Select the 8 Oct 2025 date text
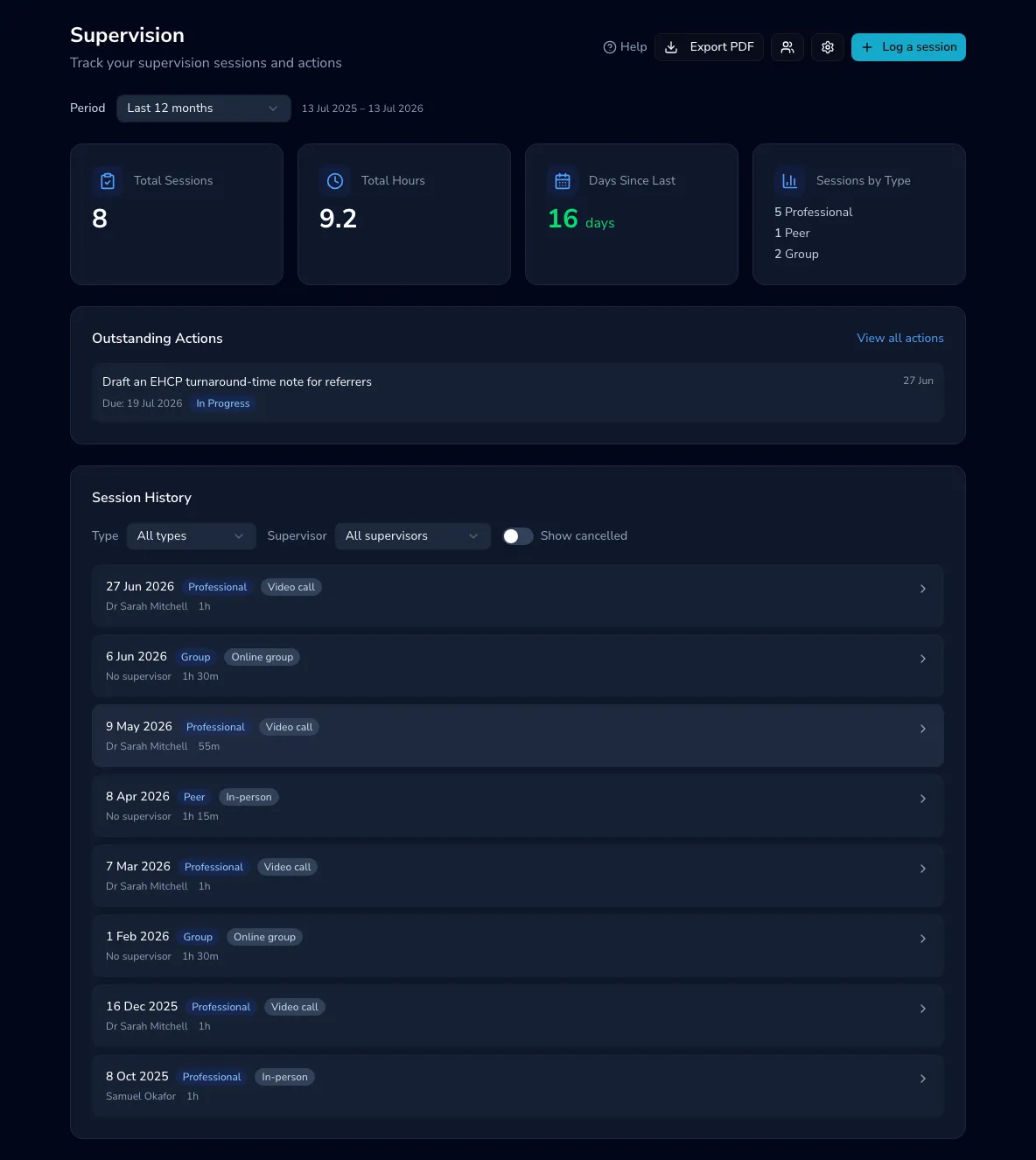Viewport: 1036px width, 1160px height. coord(137,1077)
